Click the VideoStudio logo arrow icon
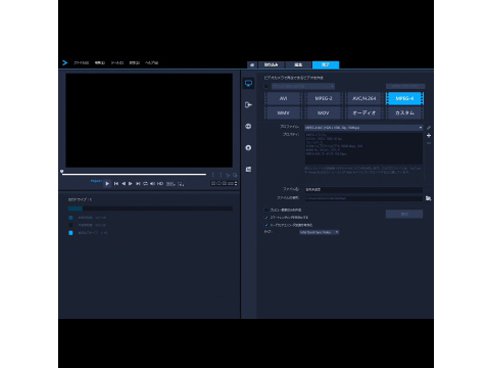Image resolution: width=490 pixels, height=368 pixels. pyautogui.click(x=65, y=63)
